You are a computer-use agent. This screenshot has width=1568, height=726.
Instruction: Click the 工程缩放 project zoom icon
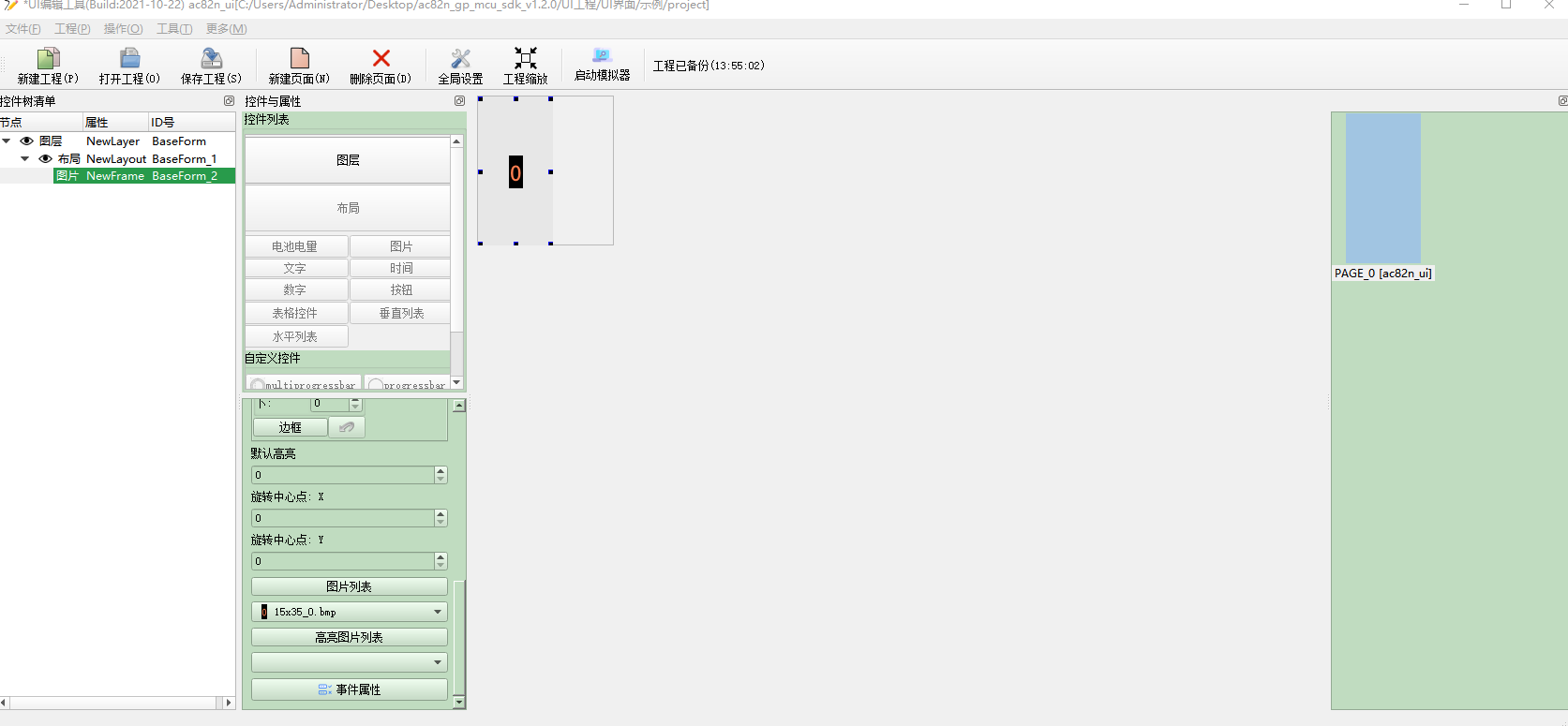coord(525,59)
